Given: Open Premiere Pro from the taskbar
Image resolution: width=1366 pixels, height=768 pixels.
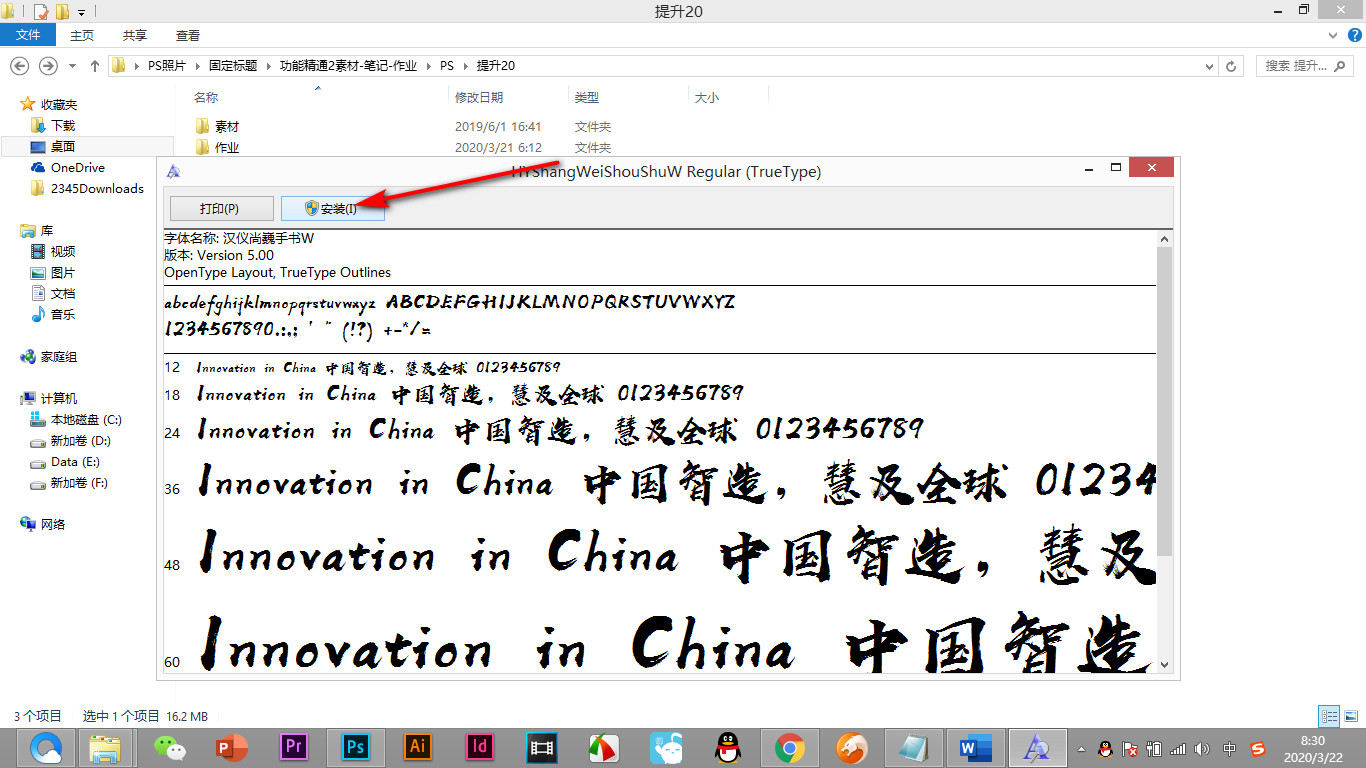Looking at the screenshot, I should 294,747.
